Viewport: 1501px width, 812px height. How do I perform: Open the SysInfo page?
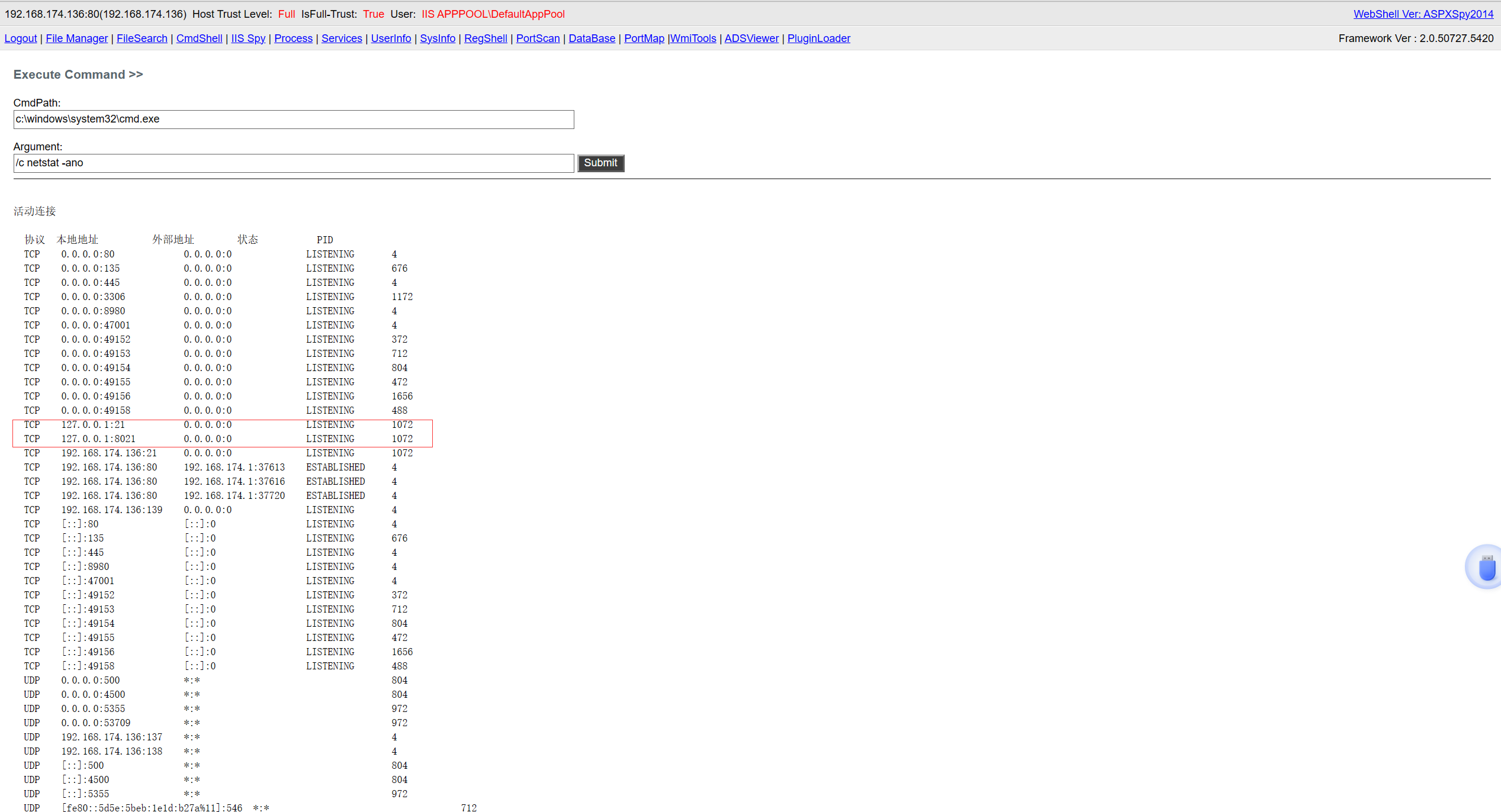coord(438,38)
